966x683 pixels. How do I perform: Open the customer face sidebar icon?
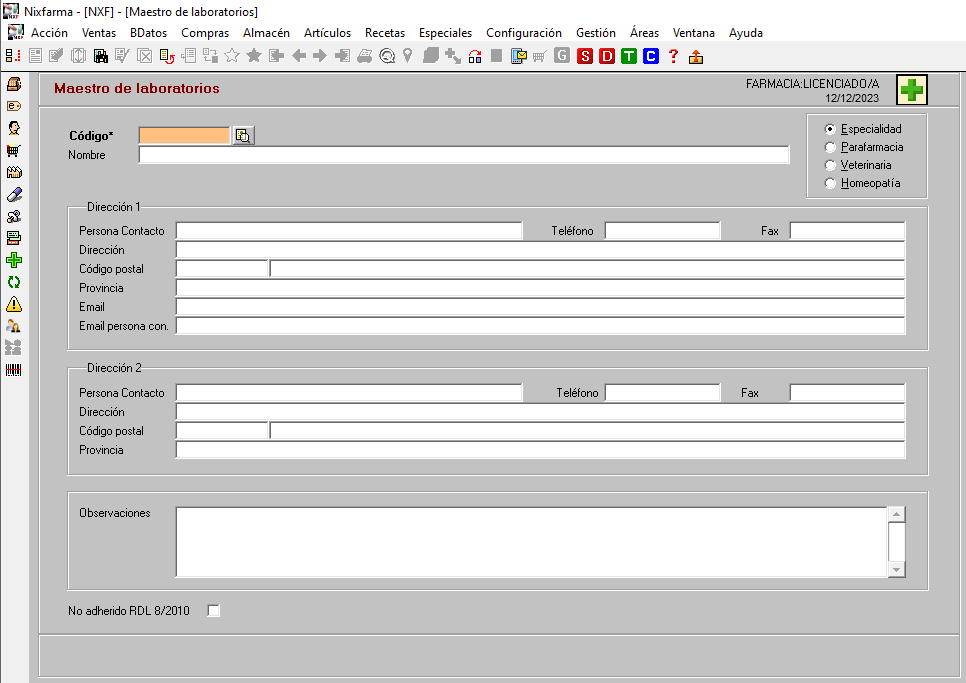tap(14, 128)
